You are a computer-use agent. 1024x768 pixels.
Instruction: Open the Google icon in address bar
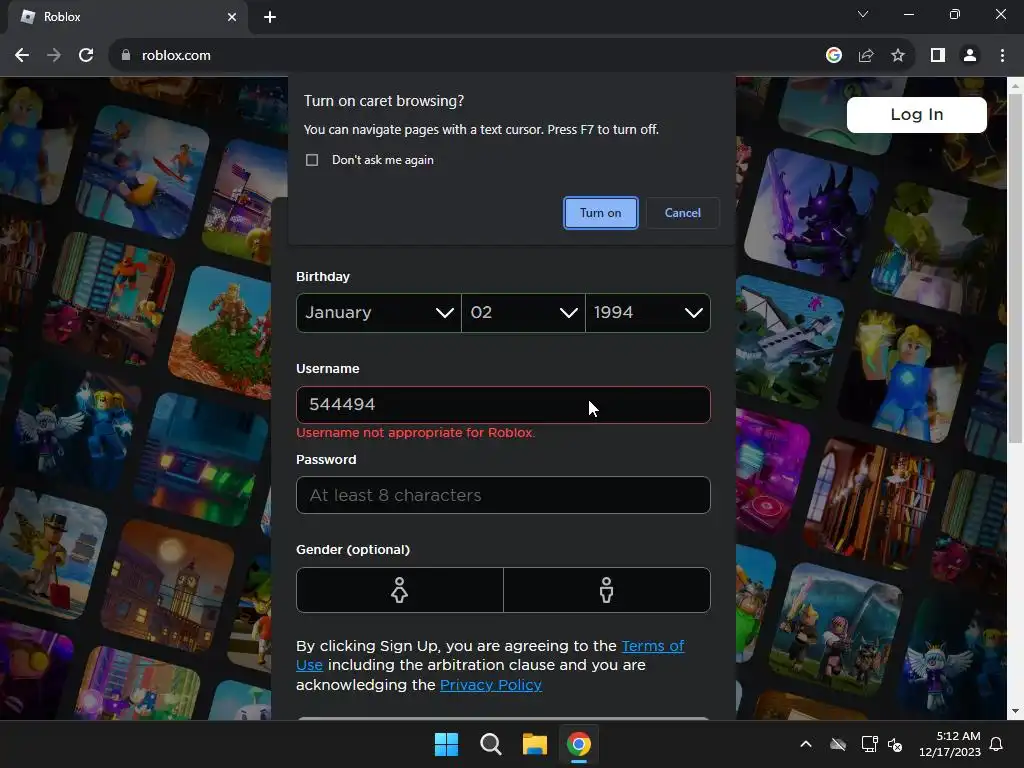point(834,56)
